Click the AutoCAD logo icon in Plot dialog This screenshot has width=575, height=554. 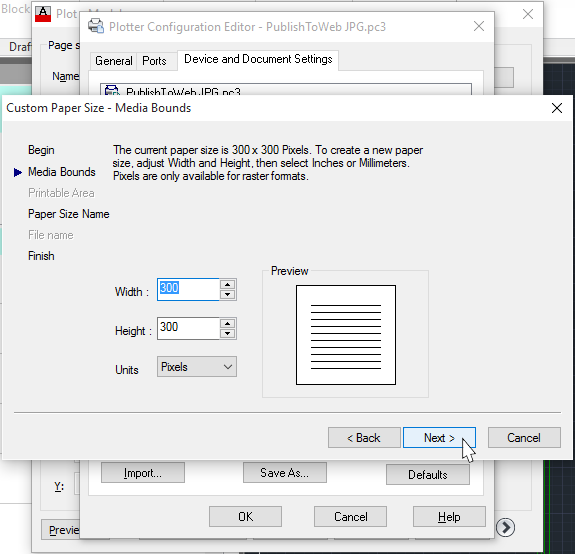point(43,14)
